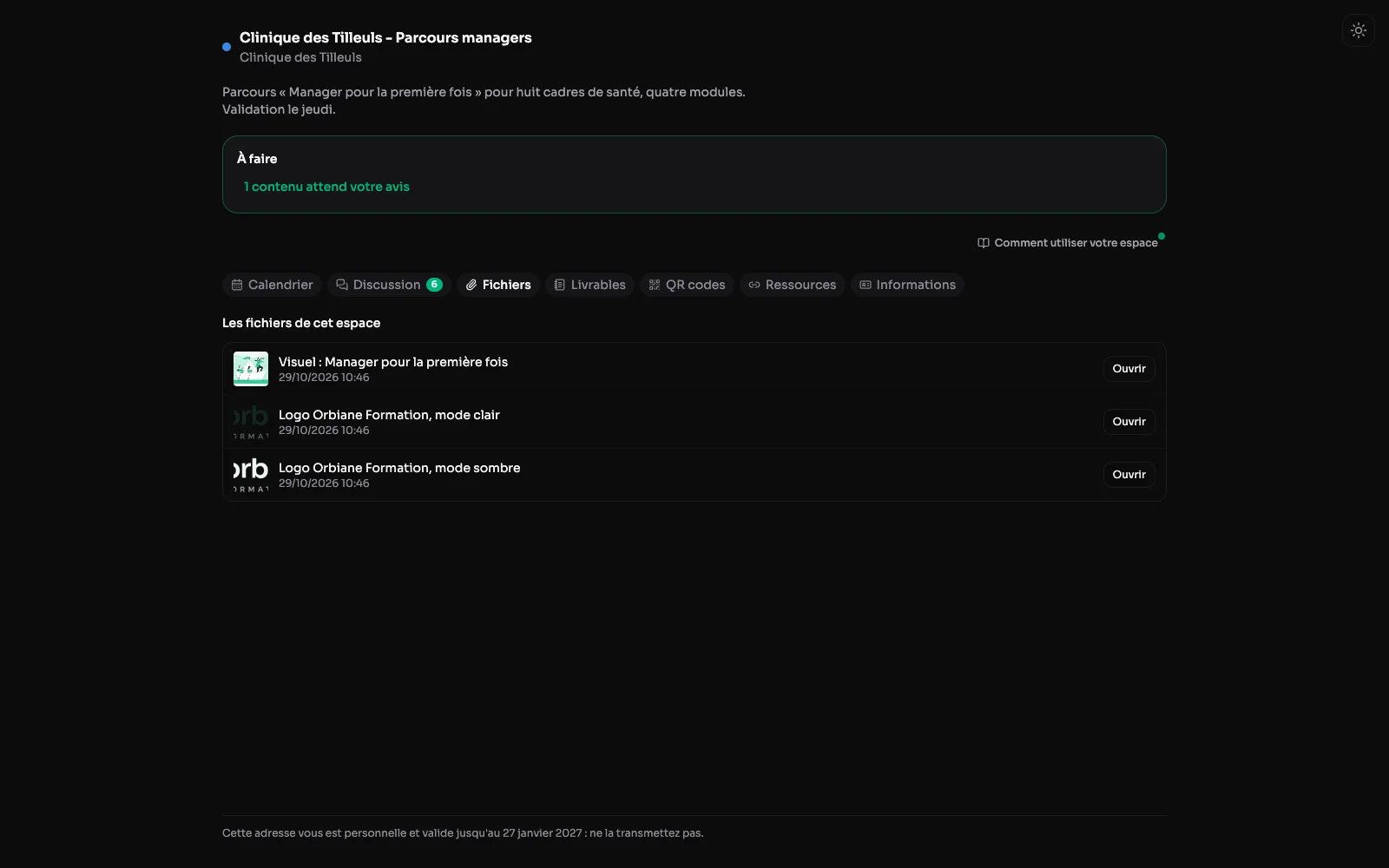This screenshot has height=868, width=1389.
Task: Click the Discussion badge showing 6
Action: (434, 285)
